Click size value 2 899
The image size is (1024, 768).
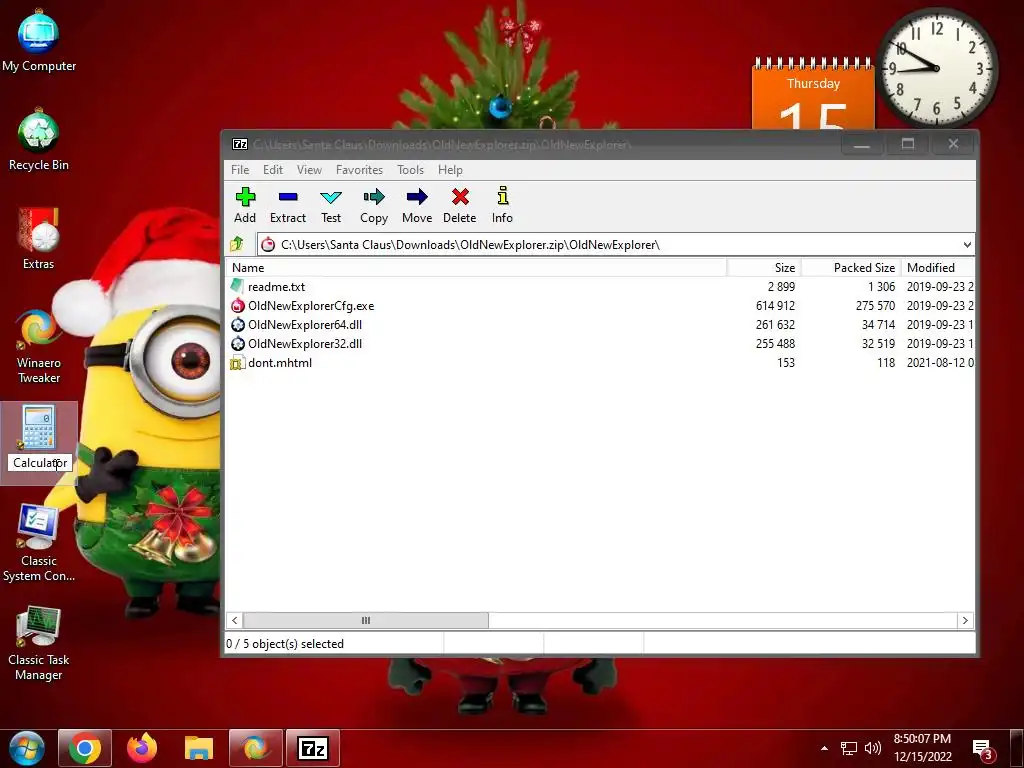(x=781, y=287)
